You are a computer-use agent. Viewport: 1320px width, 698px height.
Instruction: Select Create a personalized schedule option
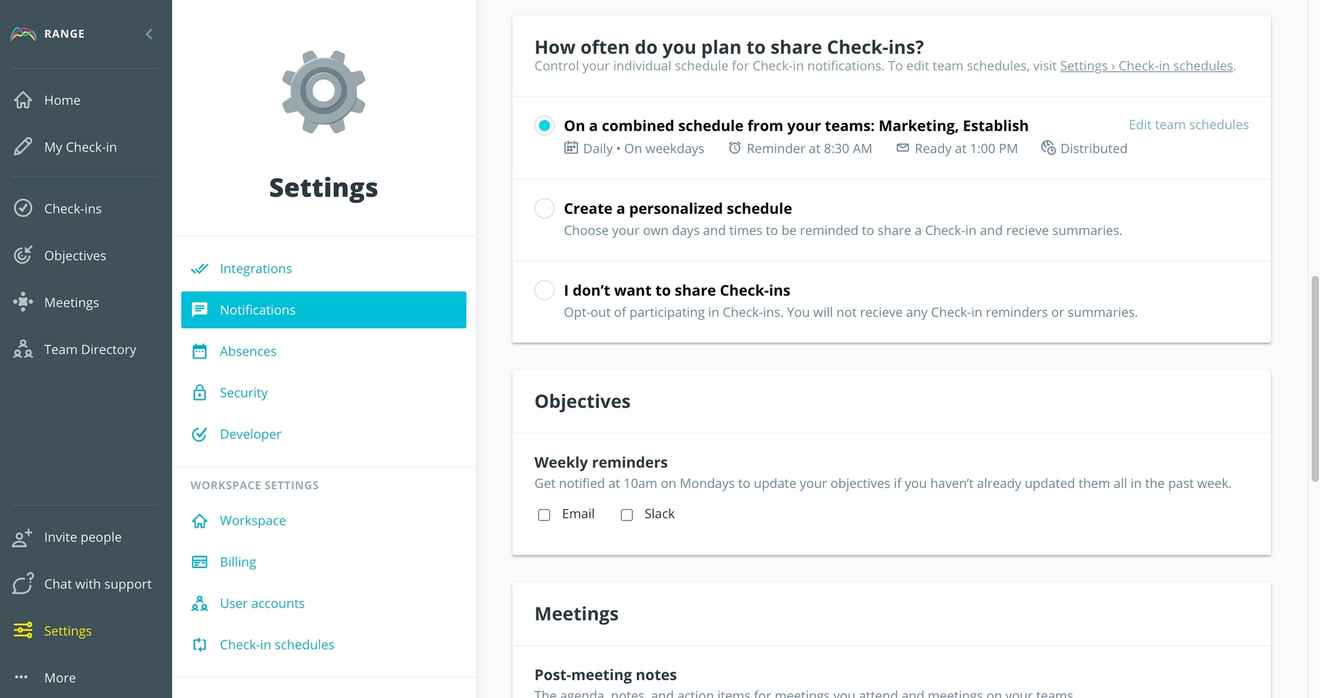click(544, 208)
